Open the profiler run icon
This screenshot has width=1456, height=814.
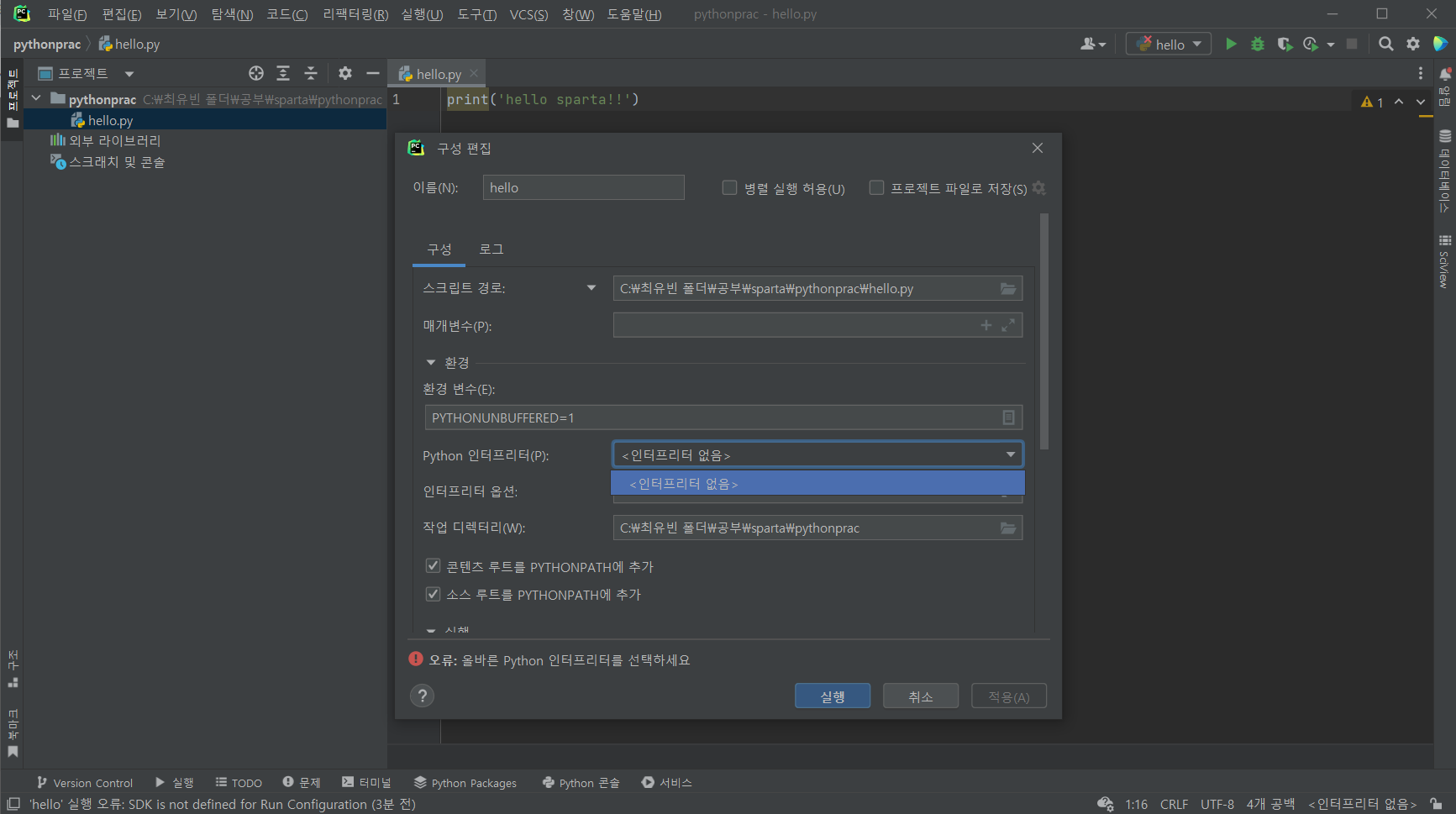click(x=1311, y=44)
